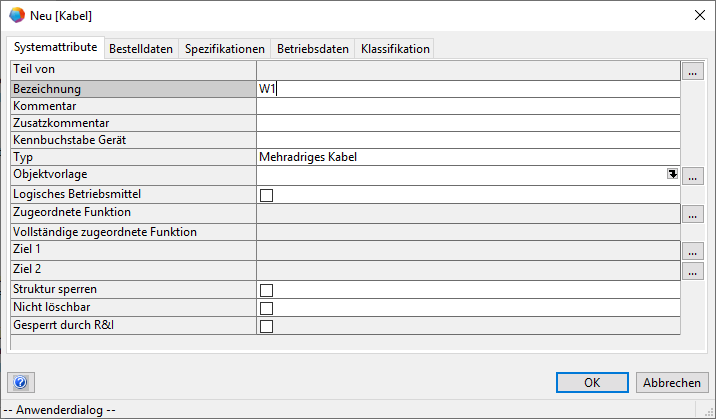Select the Betriebsdaten tab

[312, 49]
